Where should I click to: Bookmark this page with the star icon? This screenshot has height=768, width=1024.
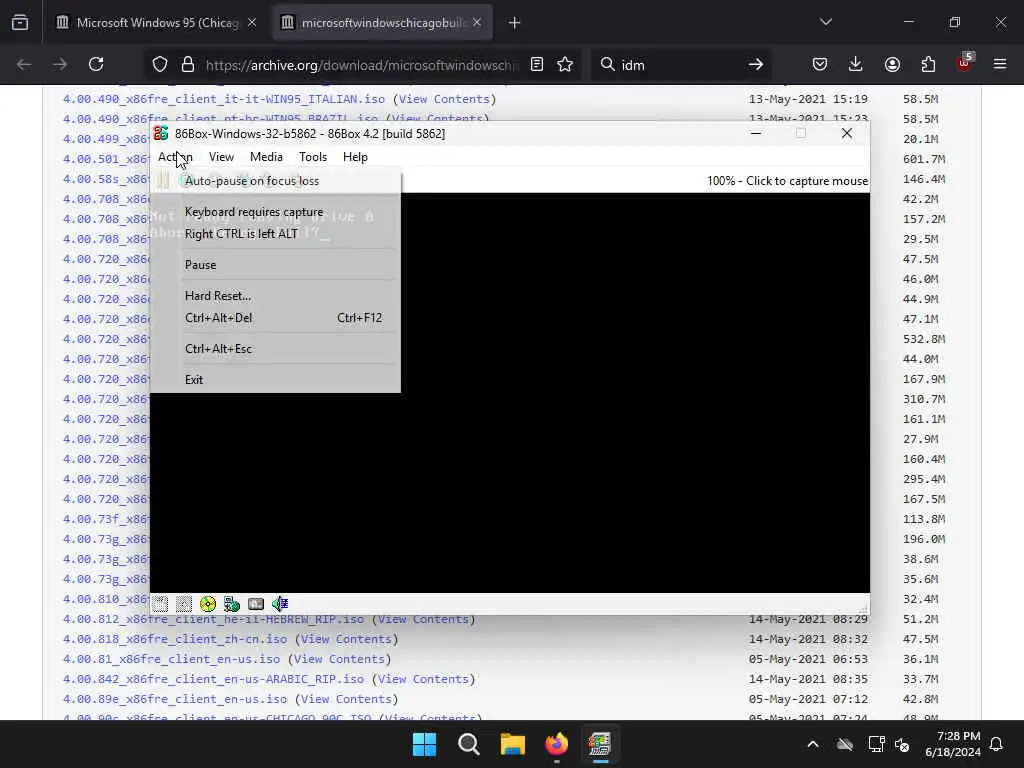tap(565, 64)
